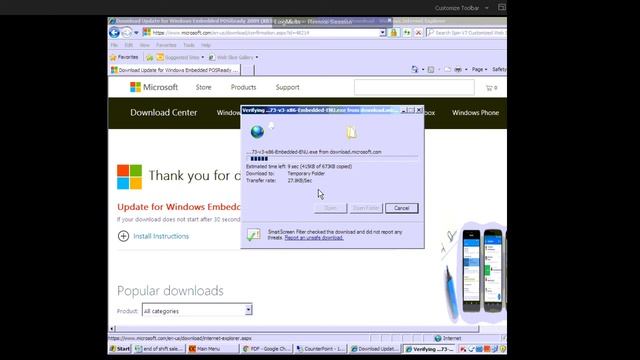Click the Read Mail icon on command bar

tap(448, 70)
